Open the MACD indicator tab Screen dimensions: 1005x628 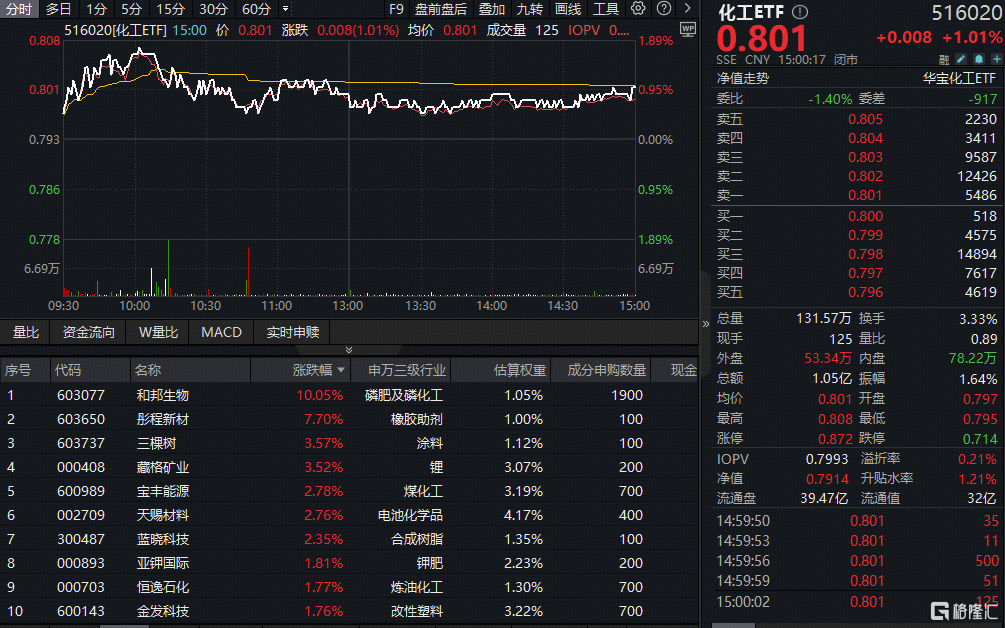click(221, 332)
